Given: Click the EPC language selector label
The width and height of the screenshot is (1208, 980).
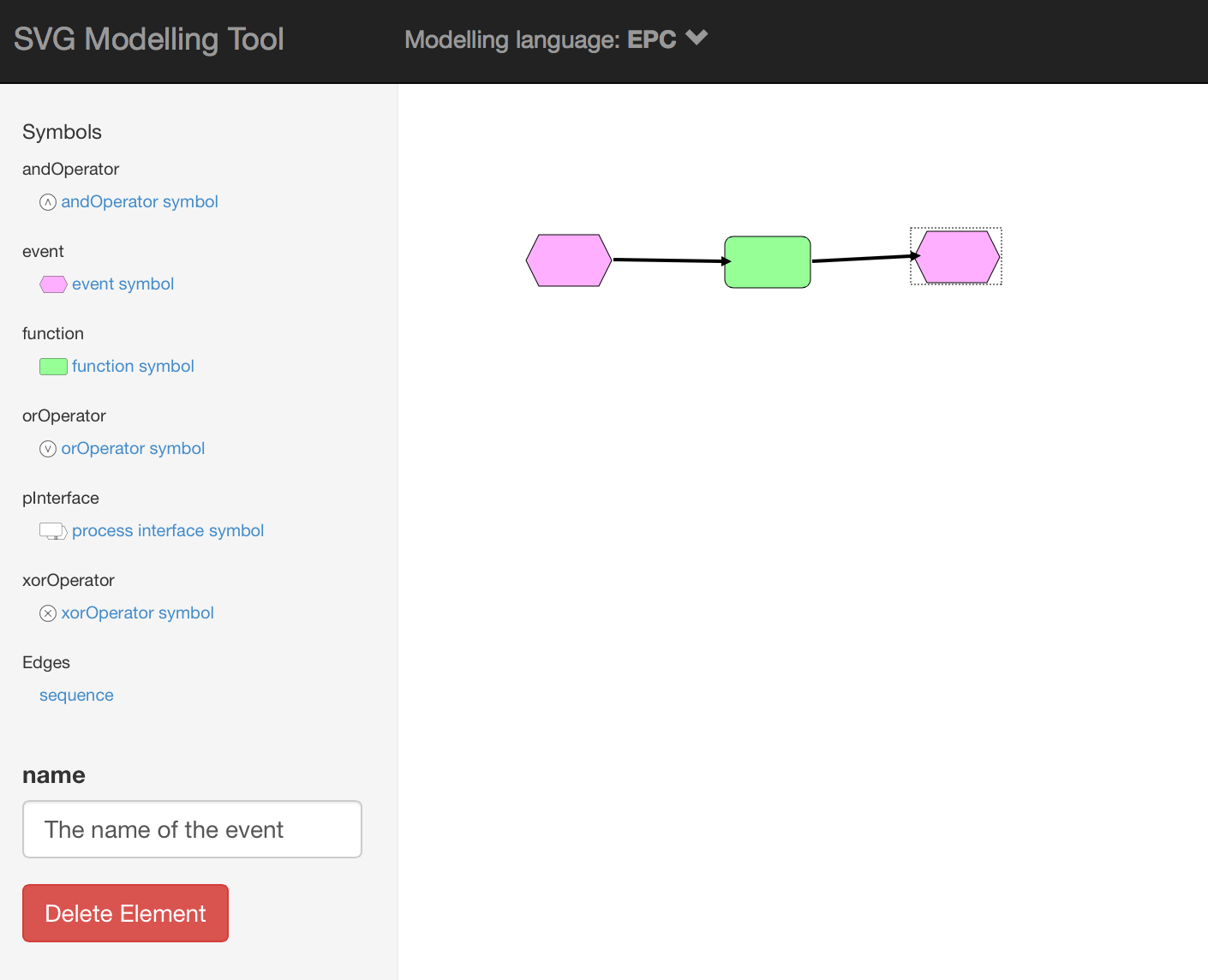Looking at the screenshot, I should (651, 39).
